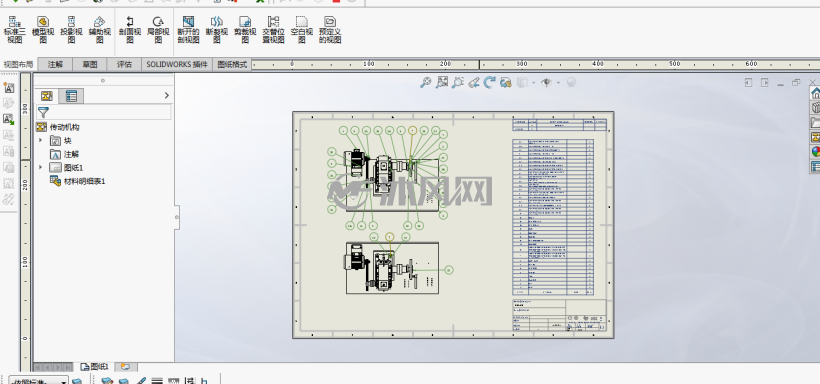Image resolution: width=820 pixels, height=384 pixels.
Task: Expand the 块 folder node
Action: (x=41, y=140)
